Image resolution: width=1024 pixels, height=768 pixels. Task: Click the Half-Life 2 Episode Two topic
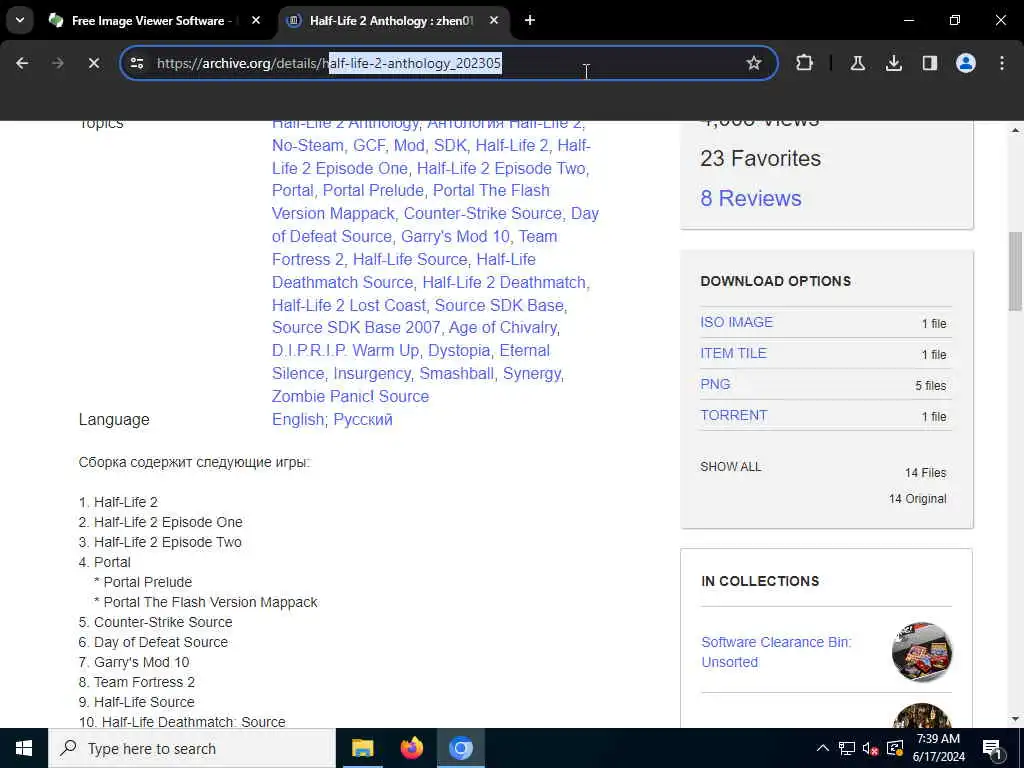tap(502, 168)
